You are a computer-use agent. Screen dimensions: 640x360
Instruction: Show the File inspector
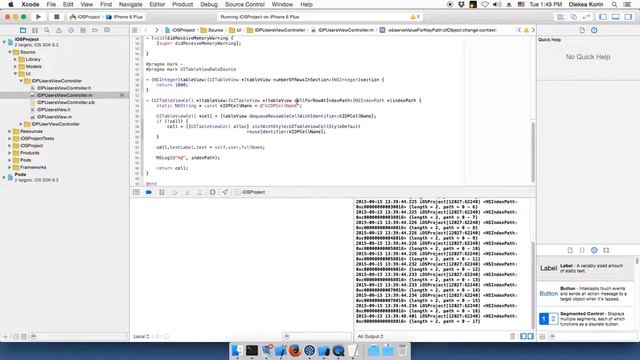pyautogui.click(x=582, y=30)
